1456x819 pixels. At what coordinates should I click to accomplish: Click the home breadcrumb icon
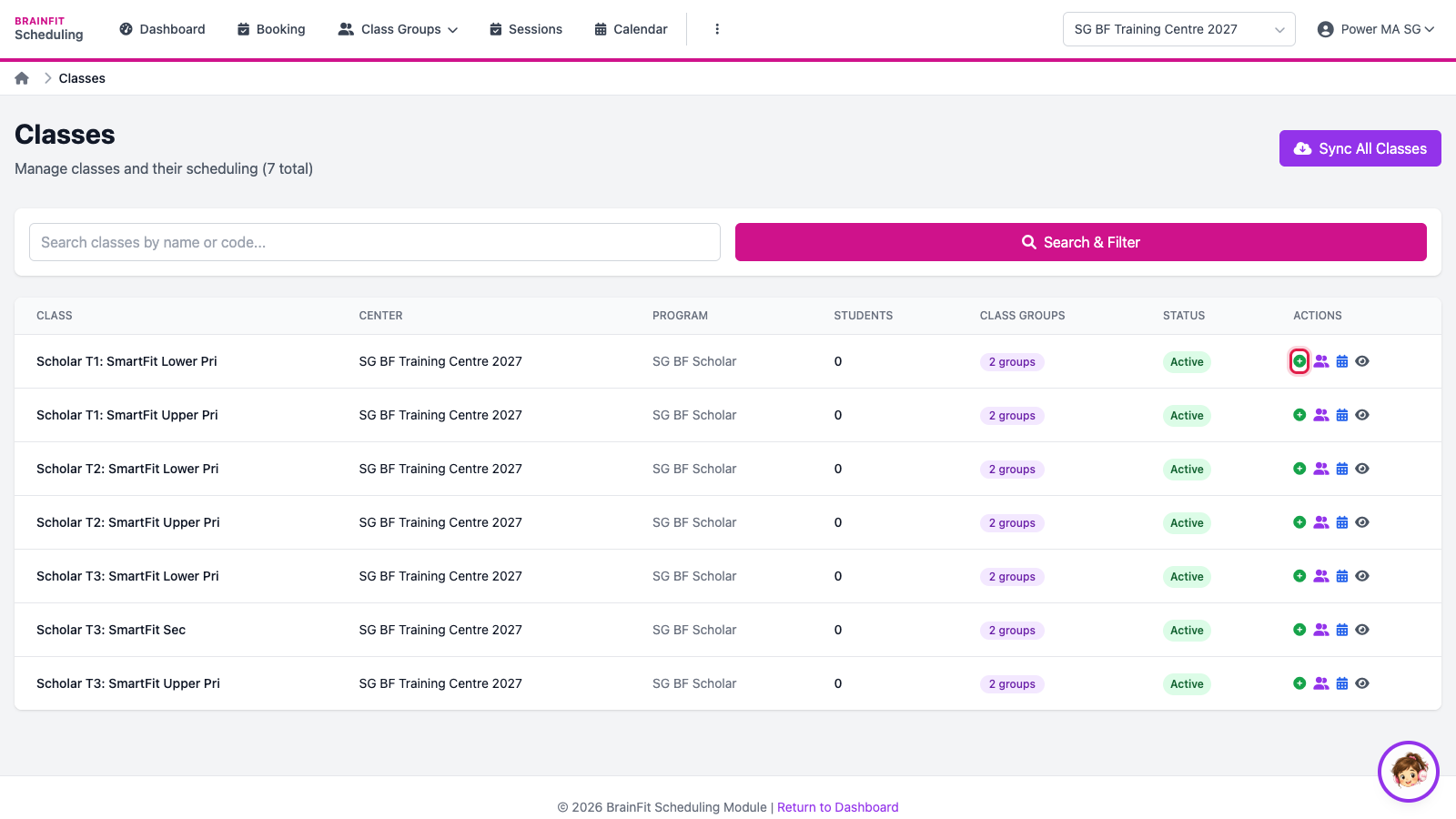tap(22, 78)
